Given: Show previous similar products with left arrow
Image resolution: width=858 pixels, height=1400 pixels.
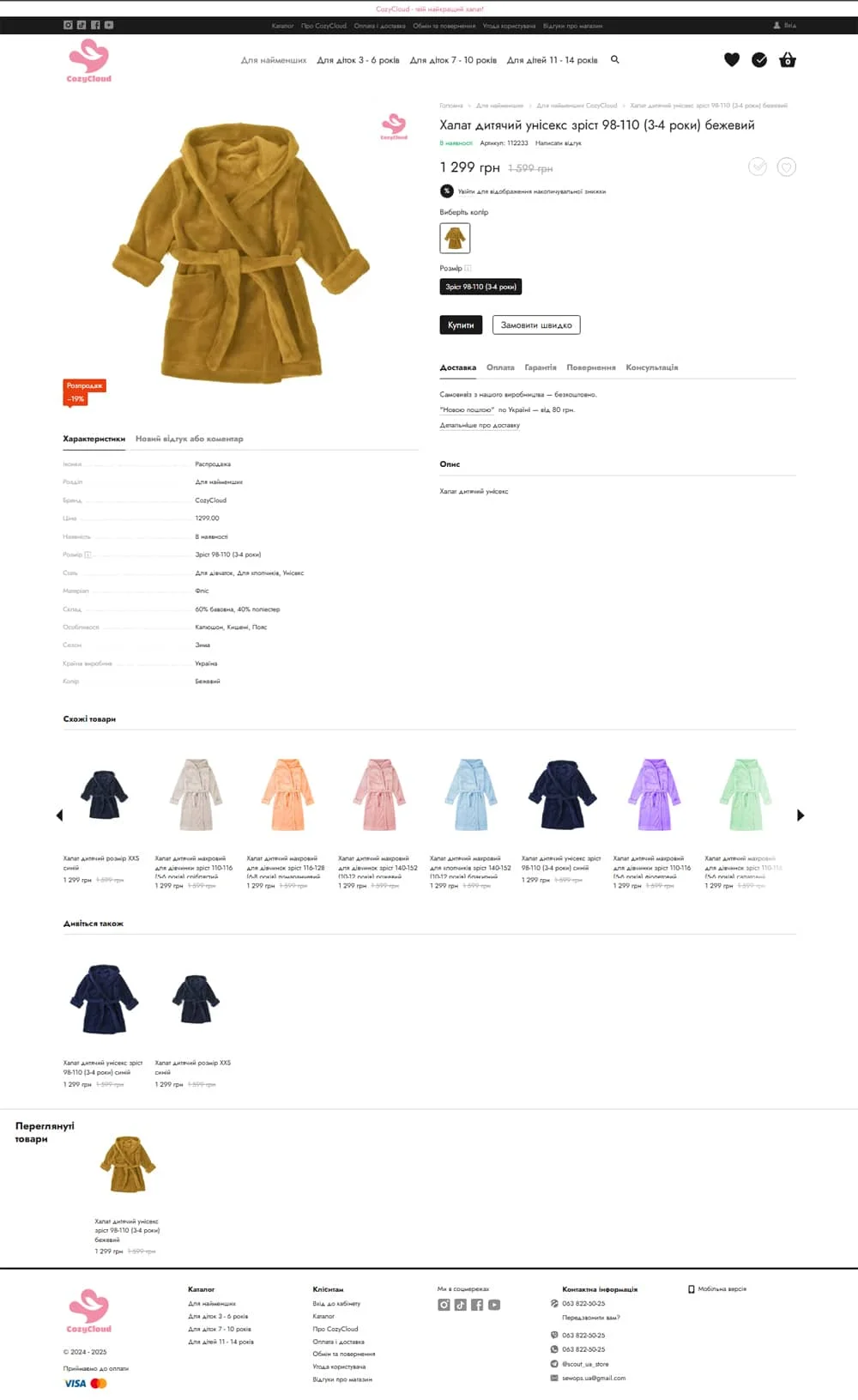Looking at the screenshot, I should coord(59,815).
